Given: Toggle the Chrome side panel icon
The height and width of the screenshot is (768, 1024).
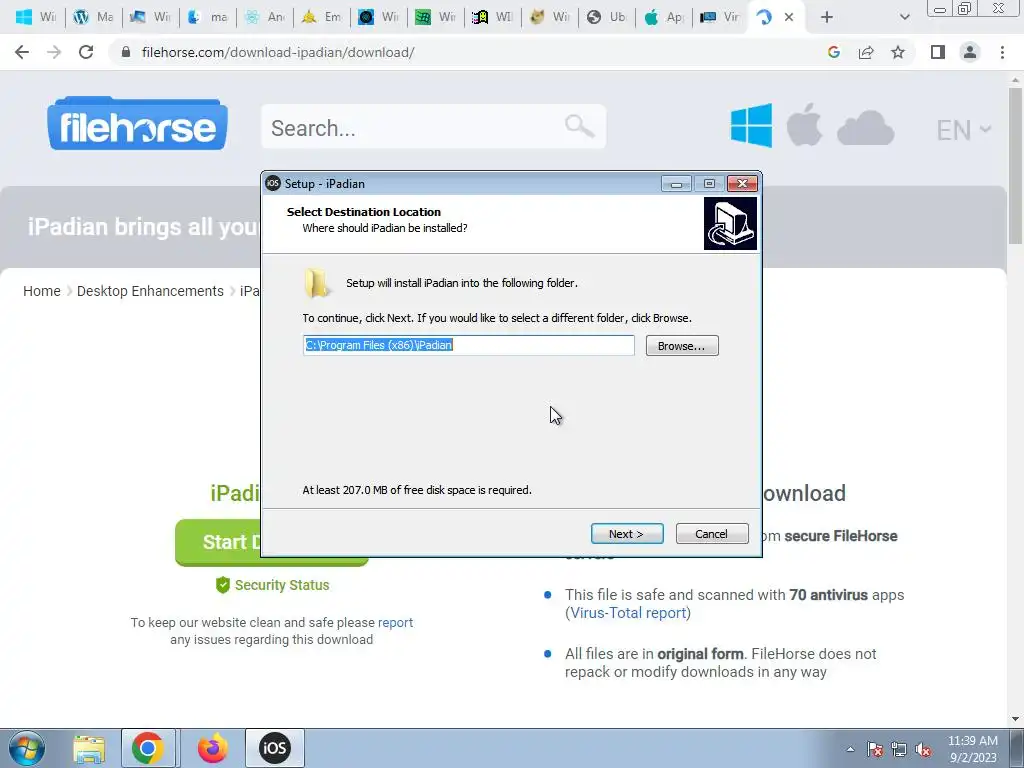Looking at the screenshot, I should click(938, 52).
